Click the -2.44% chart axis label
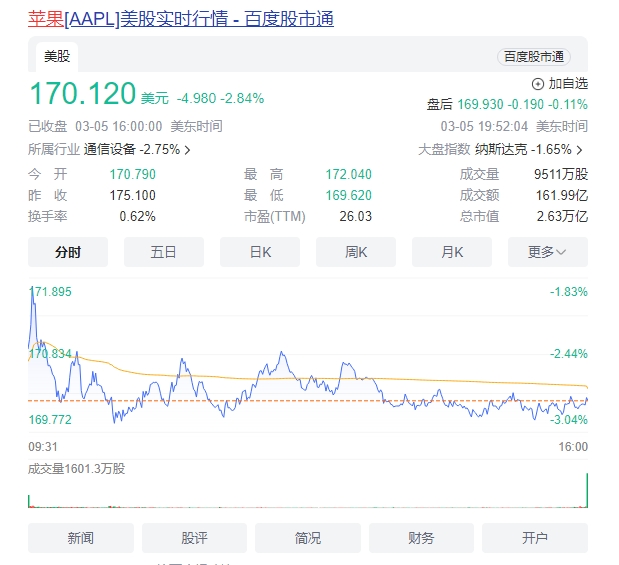Image resolution: width=619 pixels, height=565 pixels. click(569, 354)
